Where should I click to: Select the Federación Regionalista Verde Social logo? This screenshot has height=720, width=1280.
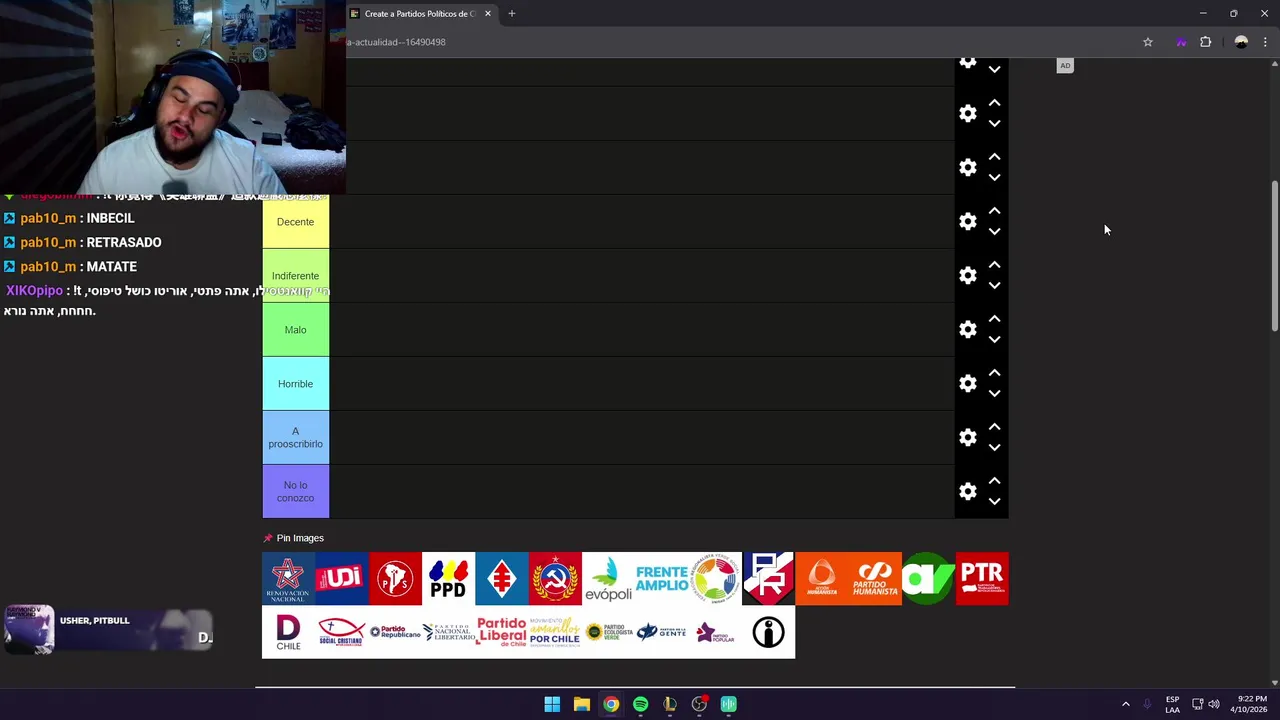[715, 579]
